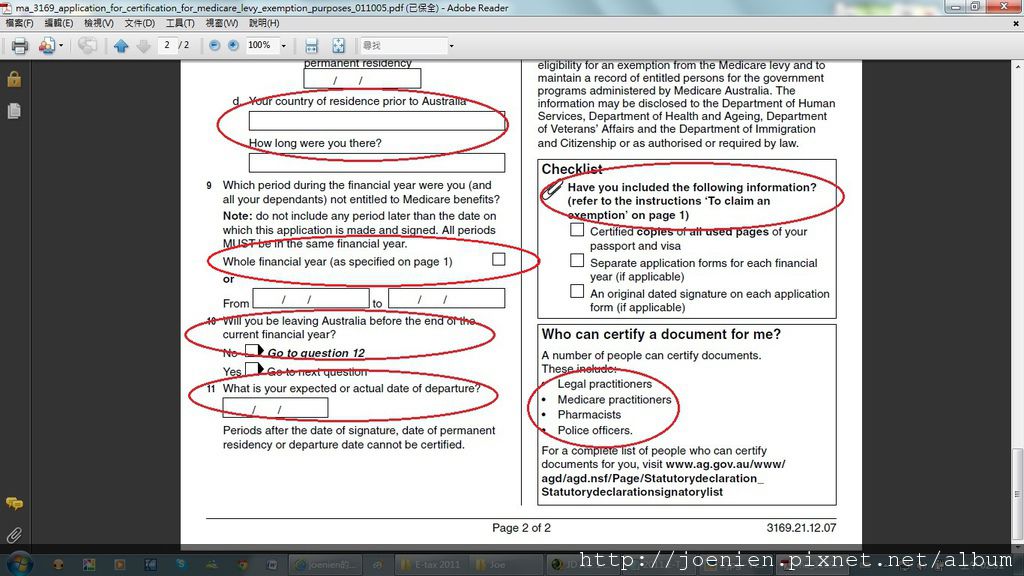Click the security lock icon in side panel
Viewport: 1024px width, 576px height.
(14, 80)
